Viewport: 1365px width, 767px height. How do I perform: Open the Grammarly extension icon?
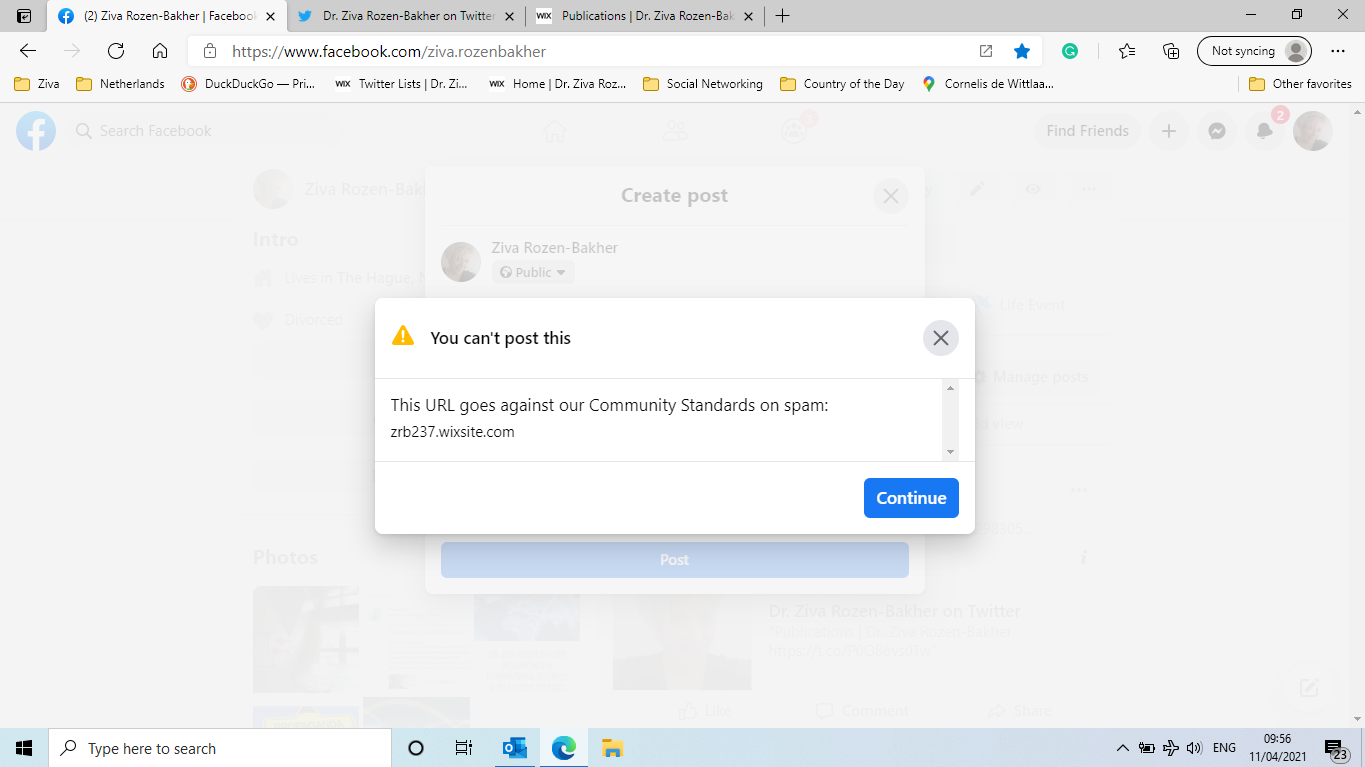coord(1070,51)
